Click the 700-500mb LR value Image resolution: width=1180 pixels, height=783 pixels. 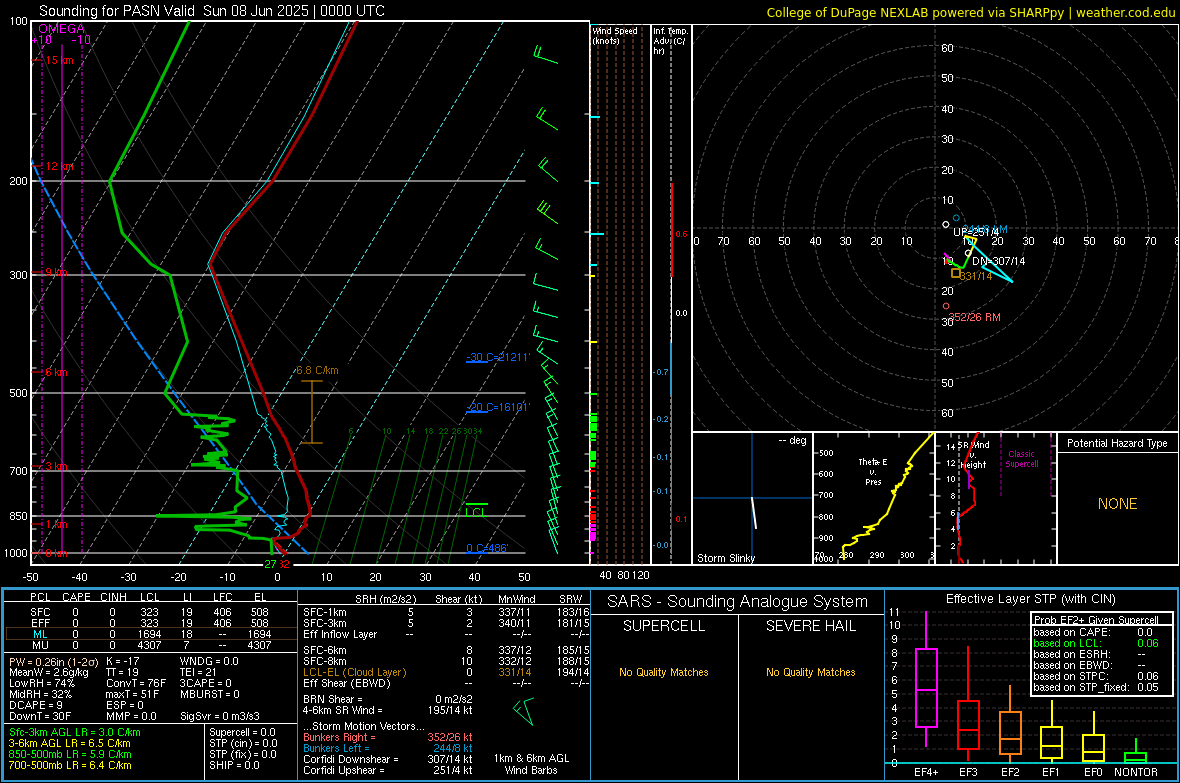click(70, 765)
